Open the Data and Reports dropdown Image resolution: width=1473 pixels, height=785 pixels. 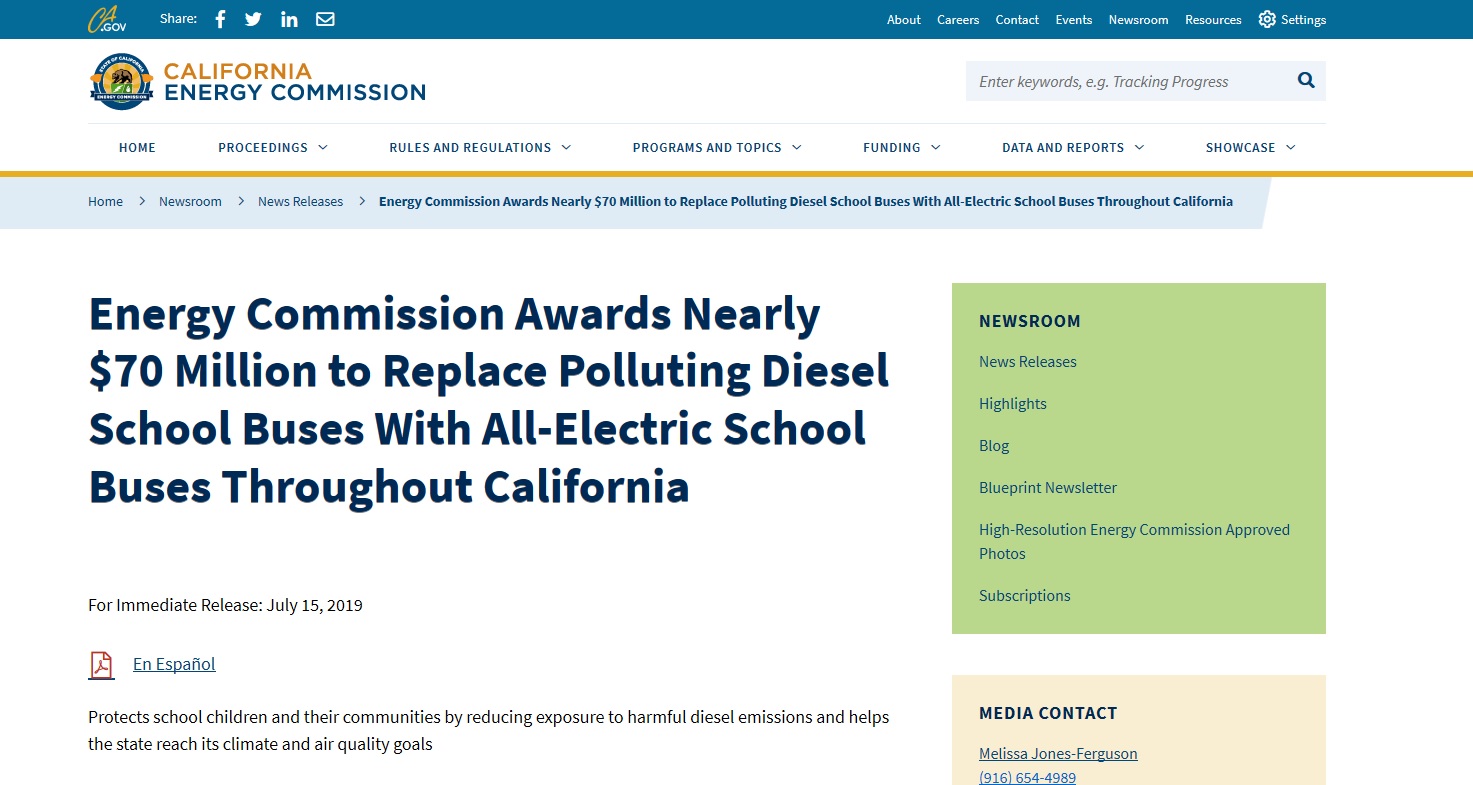[x=1073, y=147]
